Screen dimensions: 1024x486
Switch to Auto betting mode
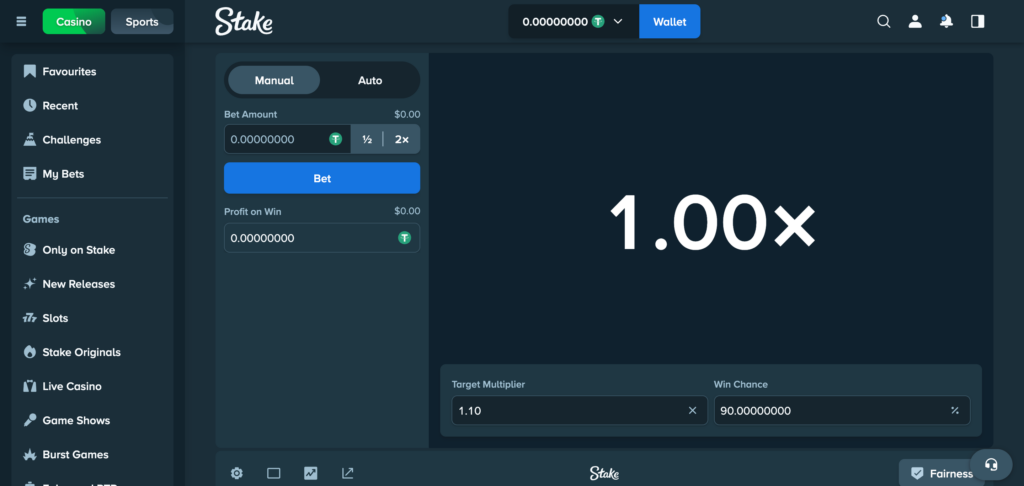pyautogui.click(x=370, y=80)
